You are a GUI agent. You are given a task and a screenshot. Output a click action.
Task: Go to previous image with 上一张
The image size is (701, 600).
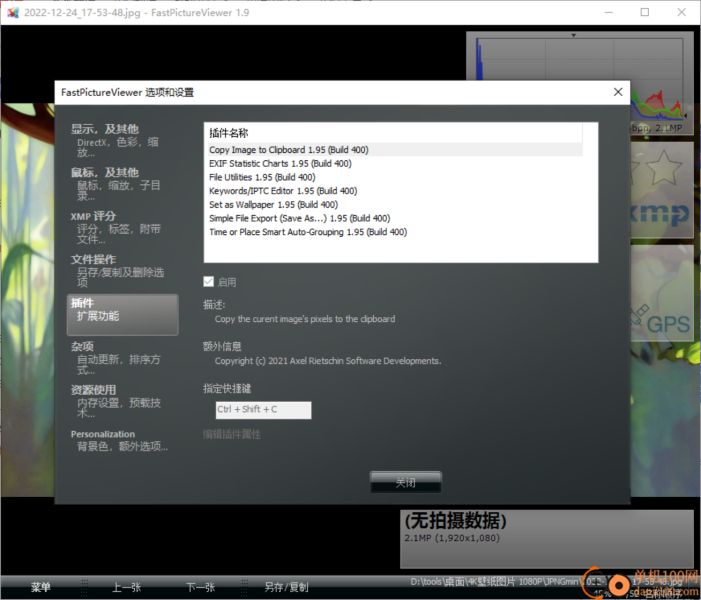pos(127,587)
